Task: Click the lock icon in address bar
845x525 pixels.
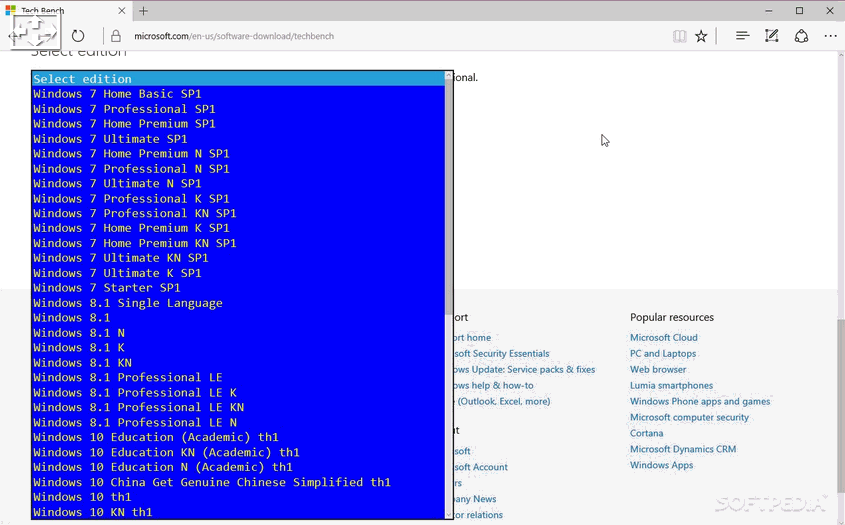Action: point(115,36)
